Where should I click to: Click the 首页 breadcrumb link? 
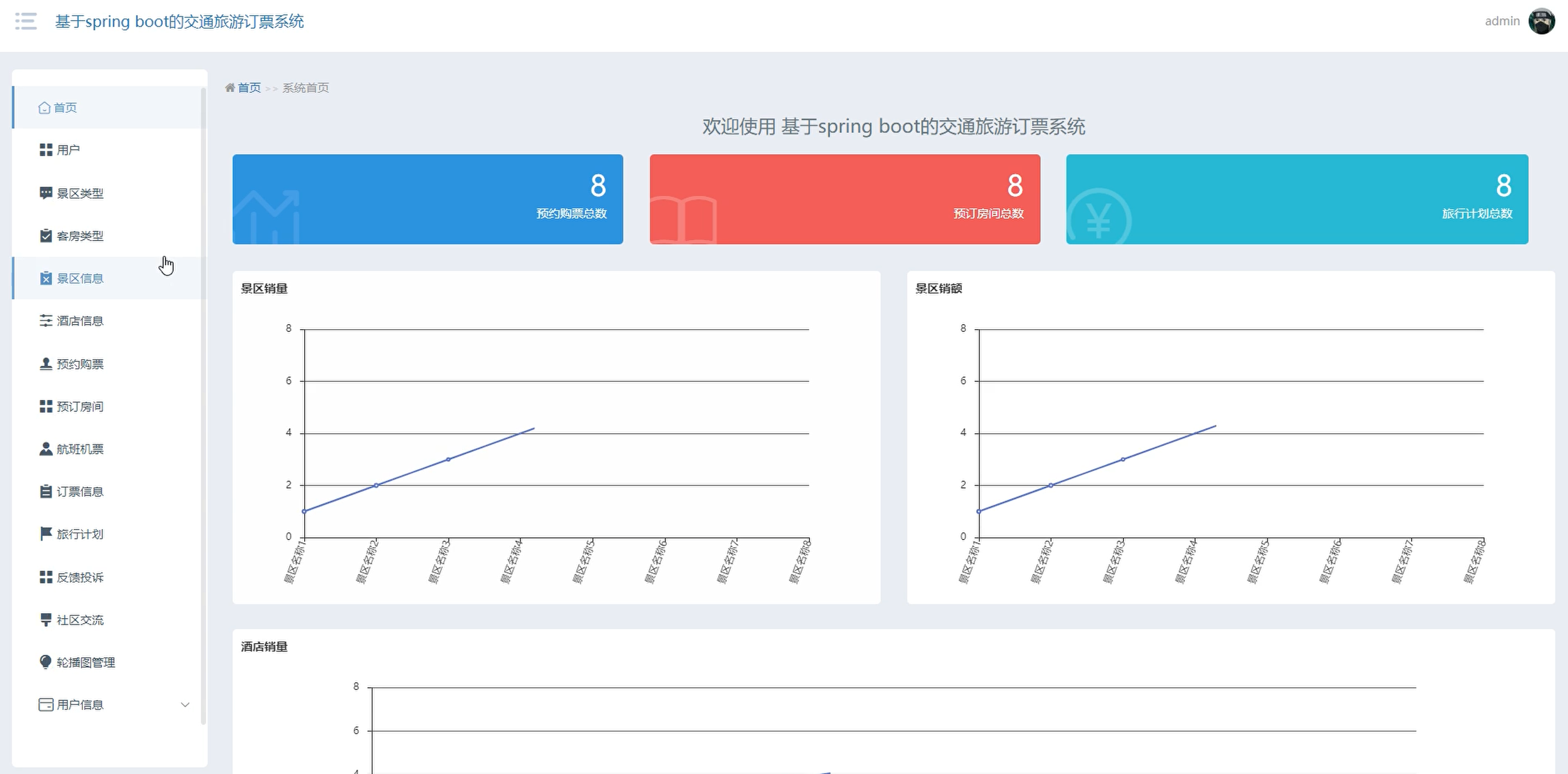click(x=249, y=87)
